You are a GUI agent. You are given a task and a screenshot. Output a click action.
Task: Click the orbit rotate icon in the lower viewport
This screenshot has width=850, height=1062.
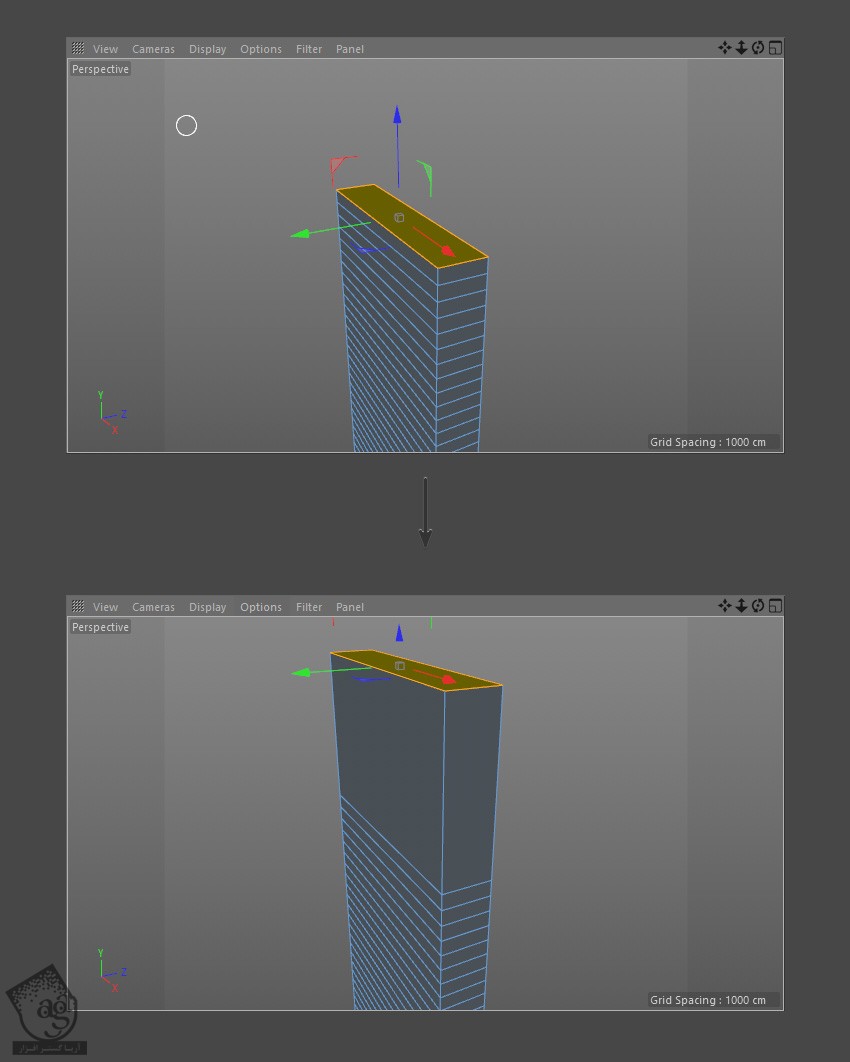(x=758, y=606)
